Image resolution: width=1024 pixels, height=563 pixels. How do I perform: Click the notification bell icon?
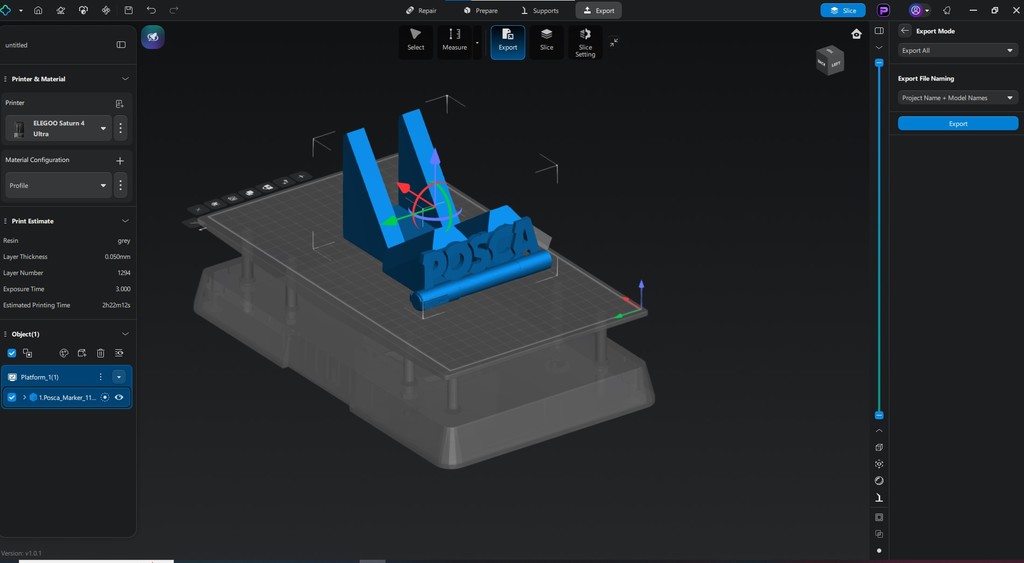pos(947,10)
